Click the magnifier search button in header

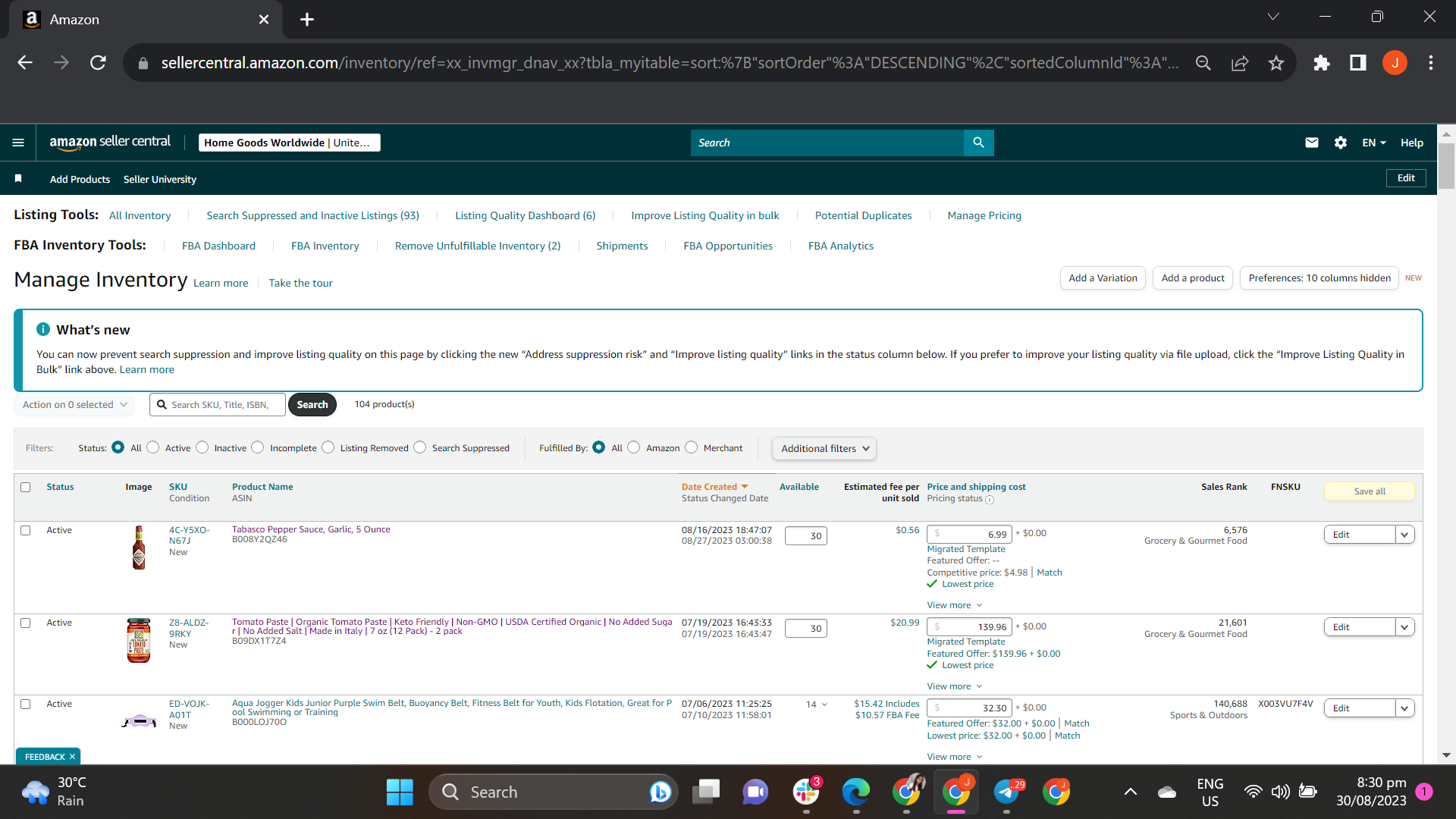coord(978,143)
